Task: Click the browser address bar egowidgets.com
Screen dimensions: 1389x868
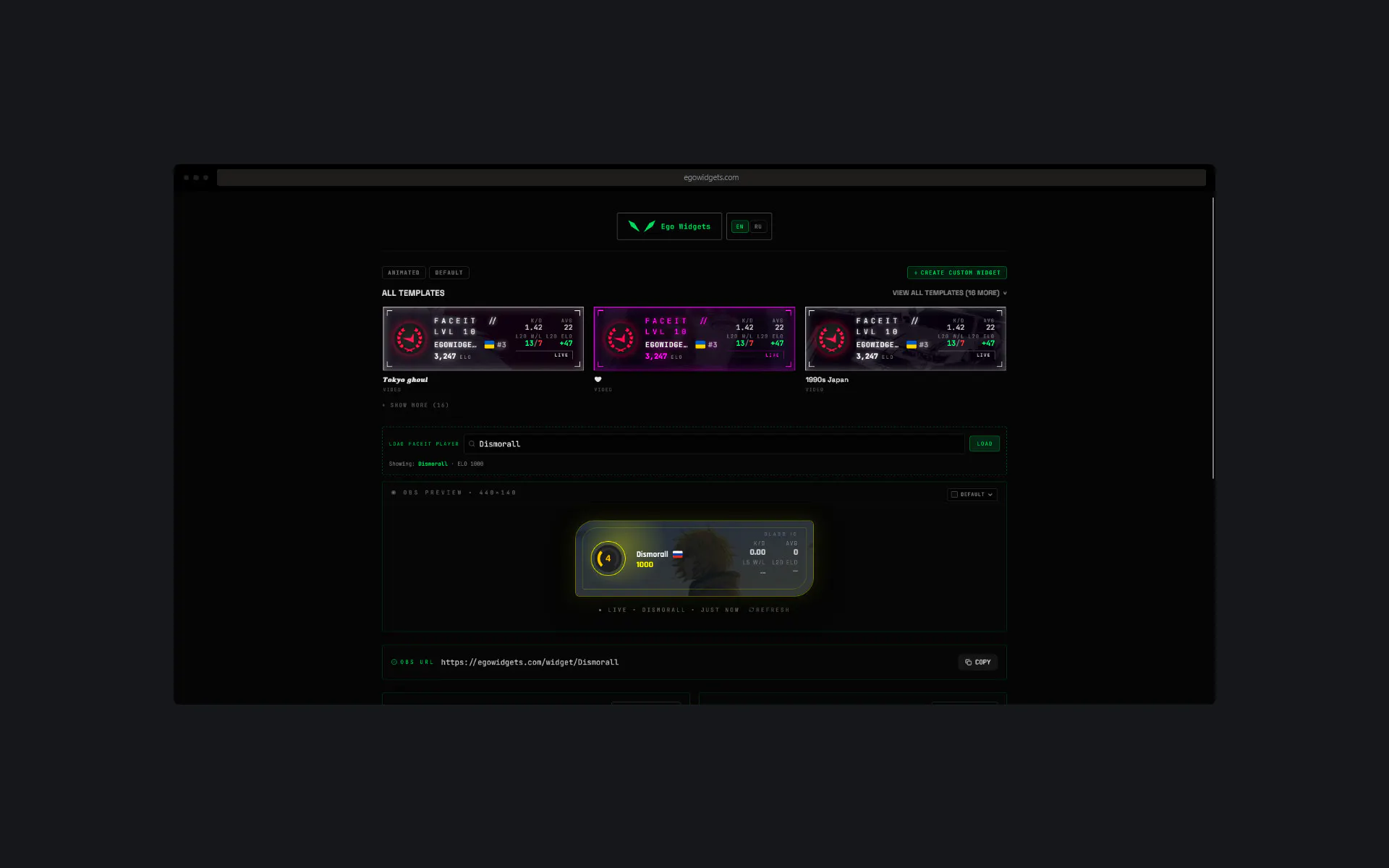Action: 711,178
